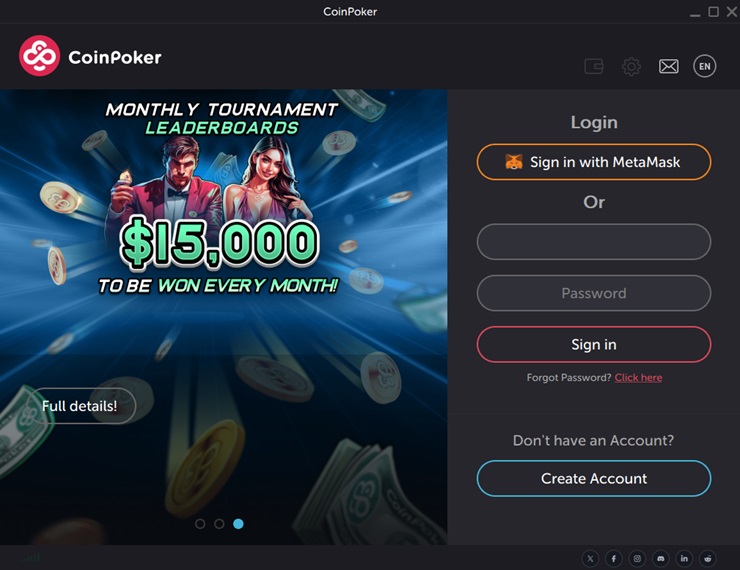Viewport: 740px width, 570px height.
Task: Open the envelope messages icon
Action: coord(669,67)
